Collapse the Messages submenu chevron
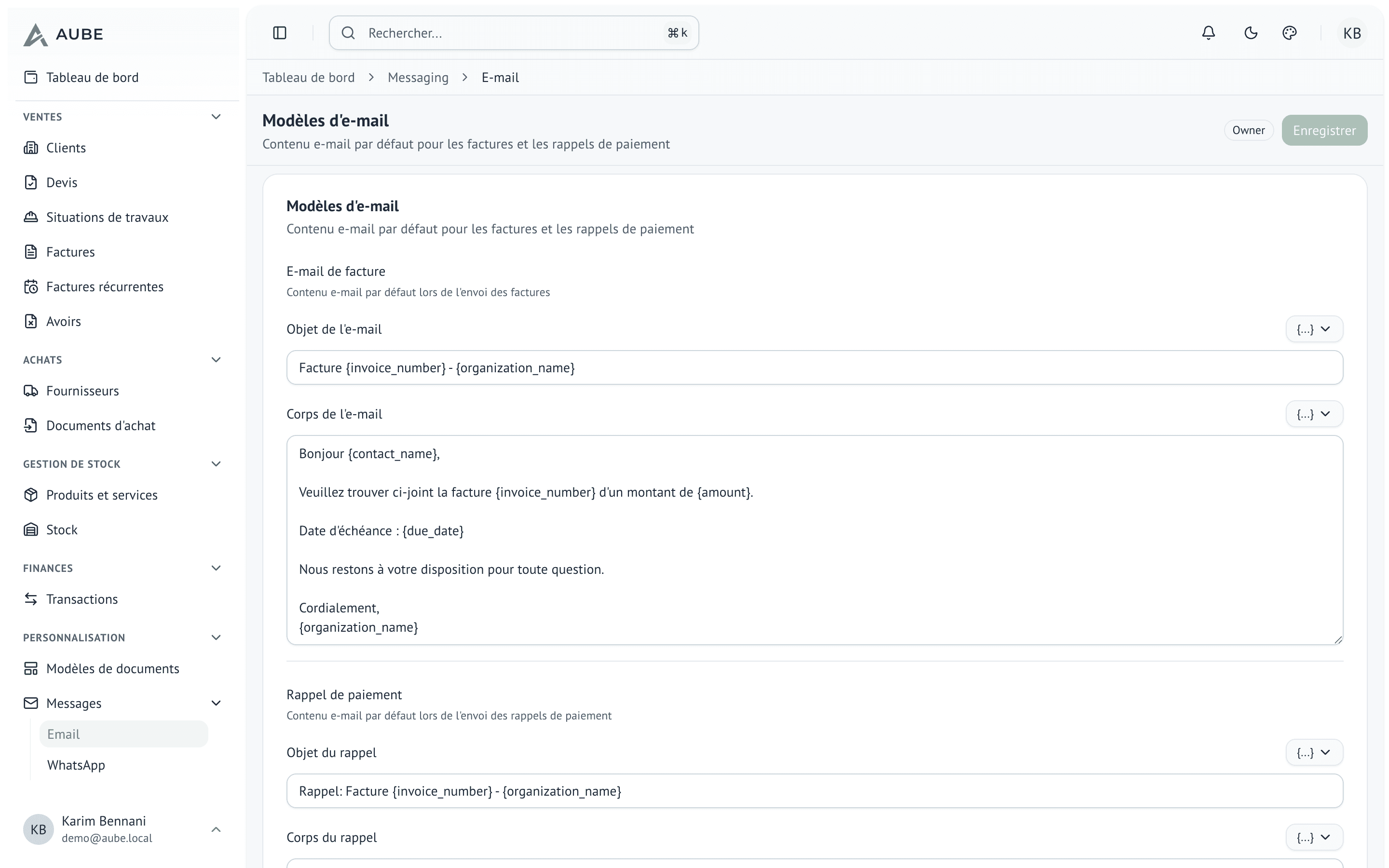Image resolution: width=1389 pixels, height=868 pixels. (217, 703)
